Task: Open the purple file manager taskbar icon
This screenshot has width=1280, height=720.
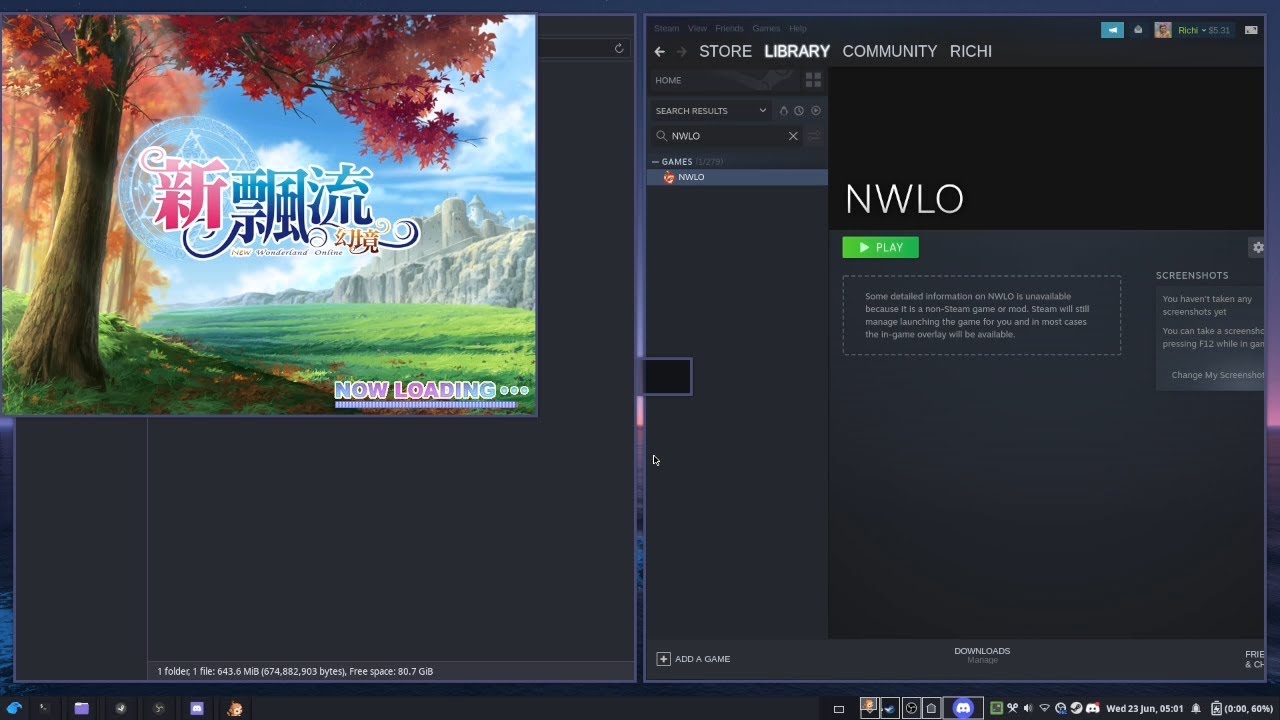Action: click(81, 708)
